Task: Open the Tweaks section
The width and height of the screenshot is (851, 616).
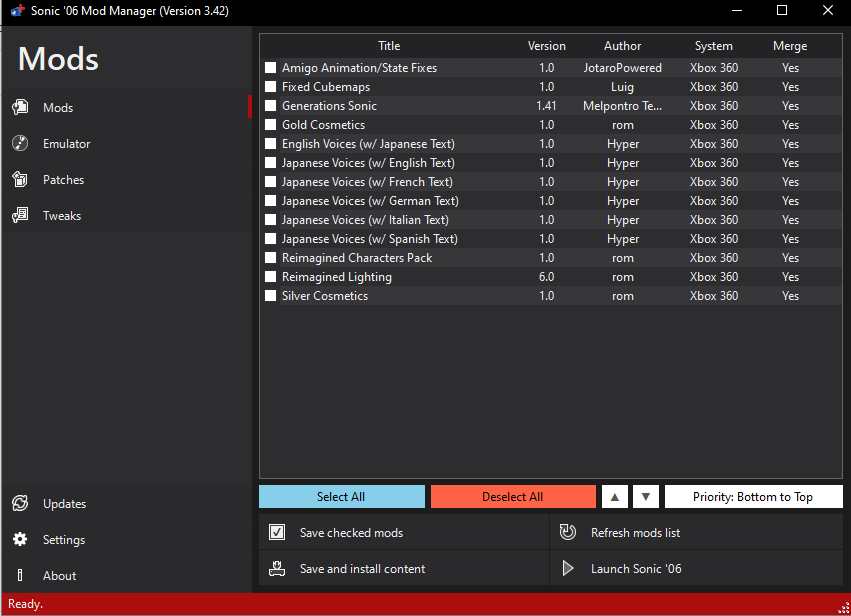Action: coord(126,215)
